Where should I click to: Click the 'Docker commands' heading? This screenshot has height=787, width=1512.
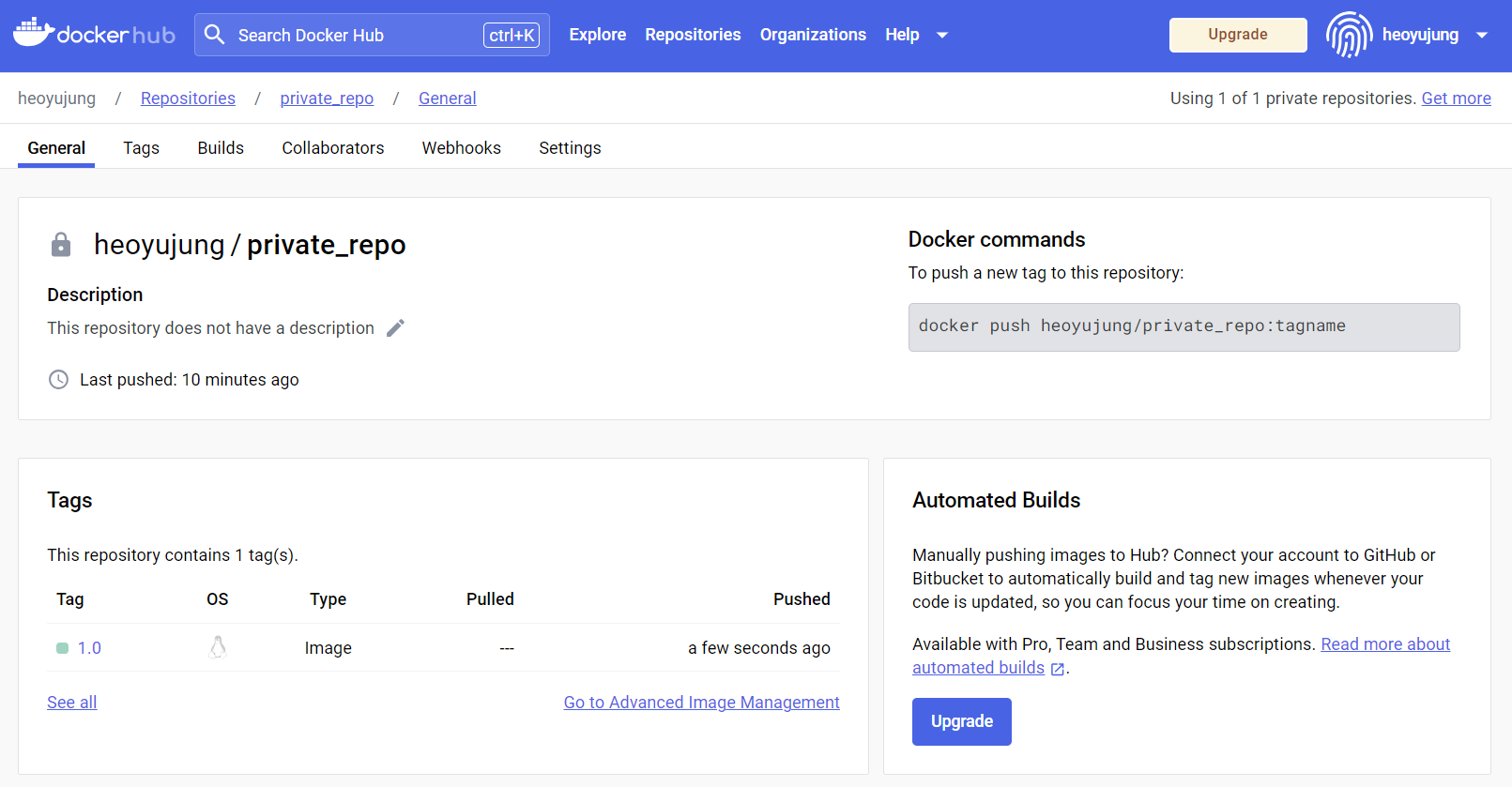pos(997,239)
